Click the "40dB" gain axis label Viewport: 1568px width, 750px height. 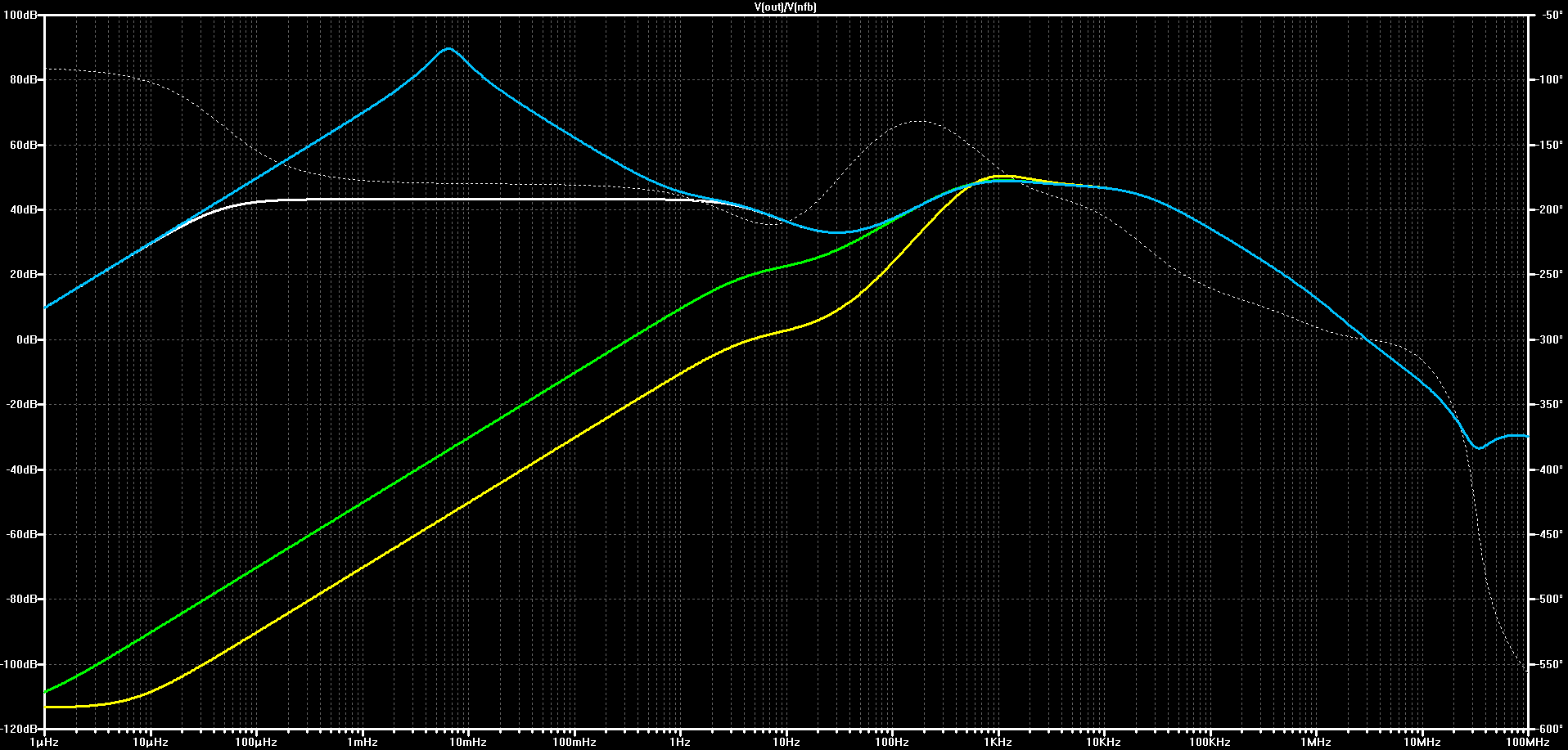tap(23, 210)
